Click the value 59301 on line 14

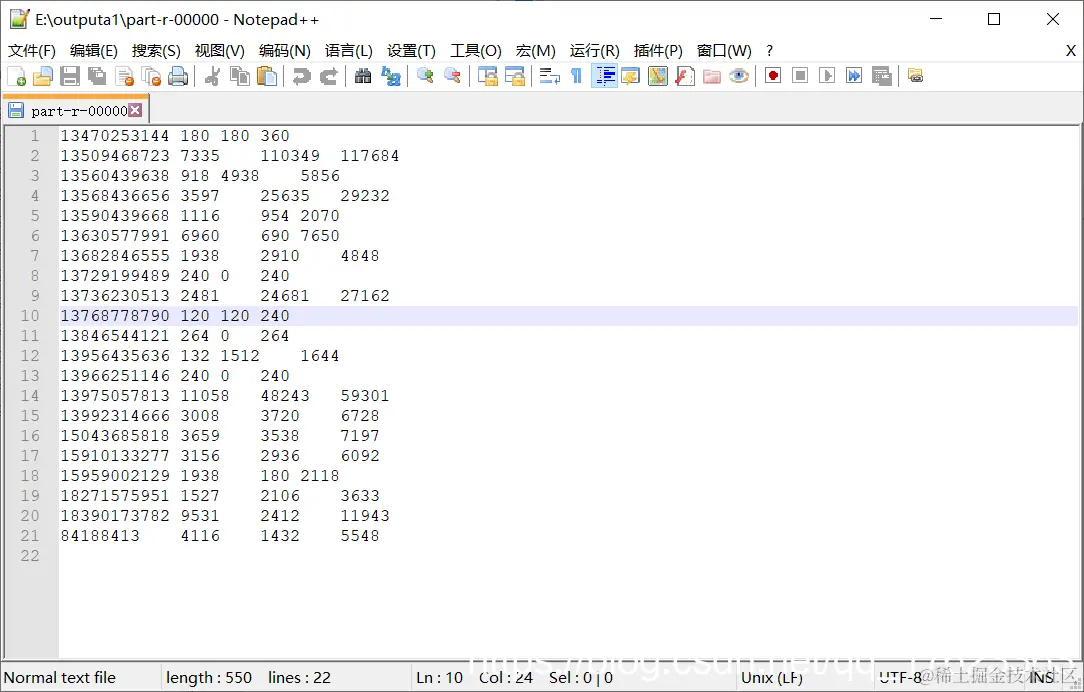[364, 395]
